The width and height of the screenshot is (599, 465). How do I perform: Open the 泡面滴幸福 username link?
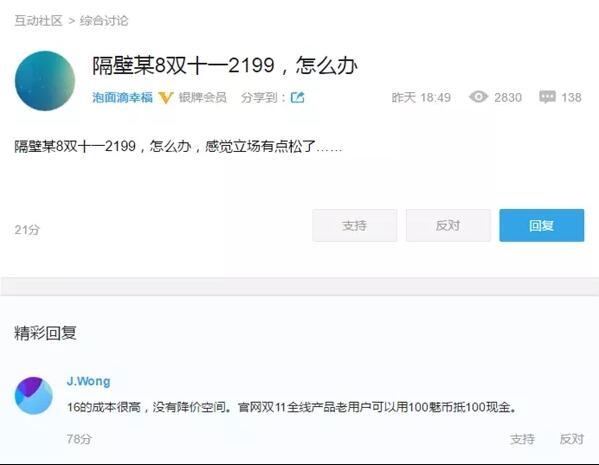122,97
